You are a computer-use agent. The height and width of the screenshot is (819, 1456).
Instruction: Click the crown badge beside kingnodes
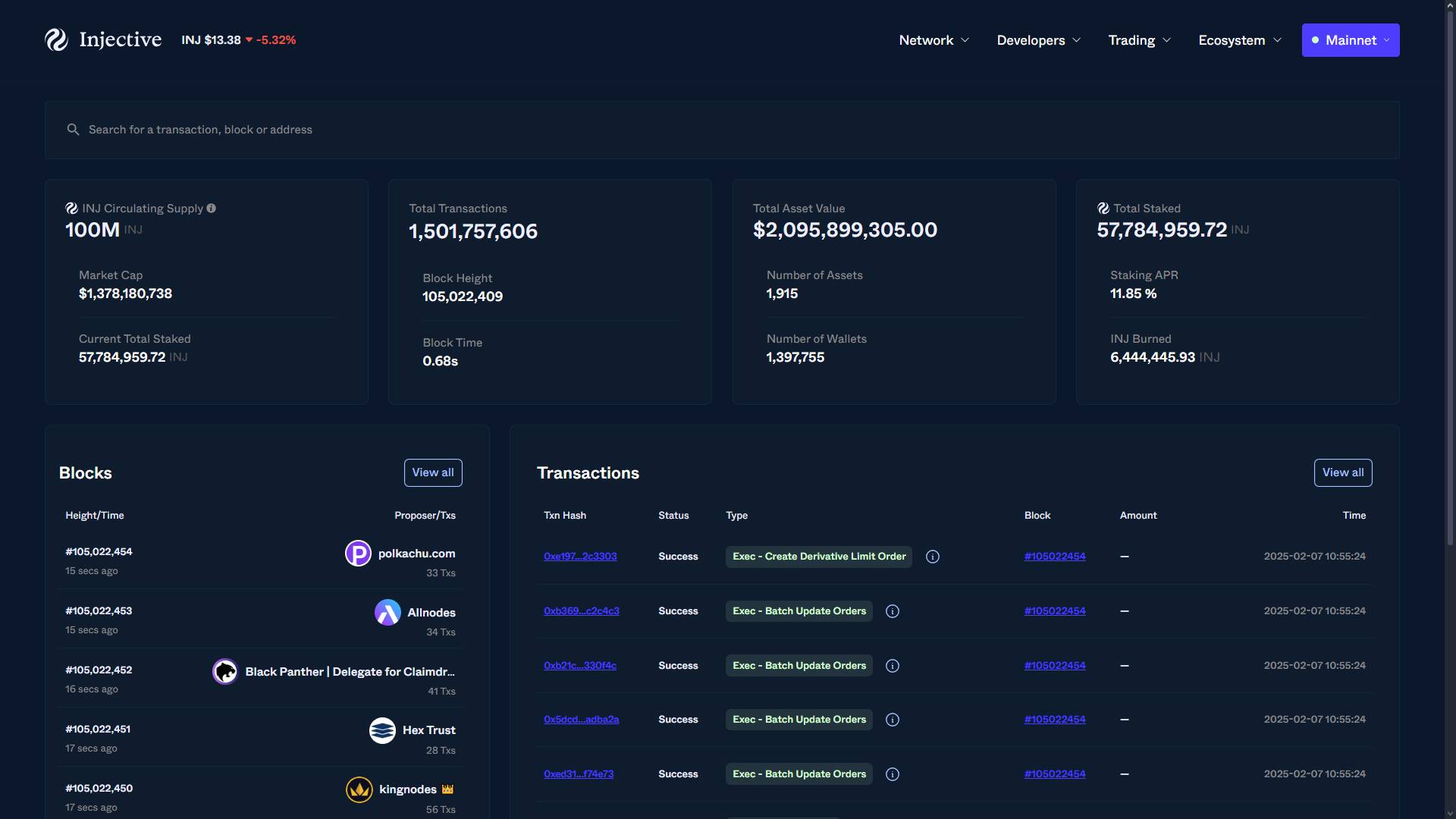(x=447, y=789)
